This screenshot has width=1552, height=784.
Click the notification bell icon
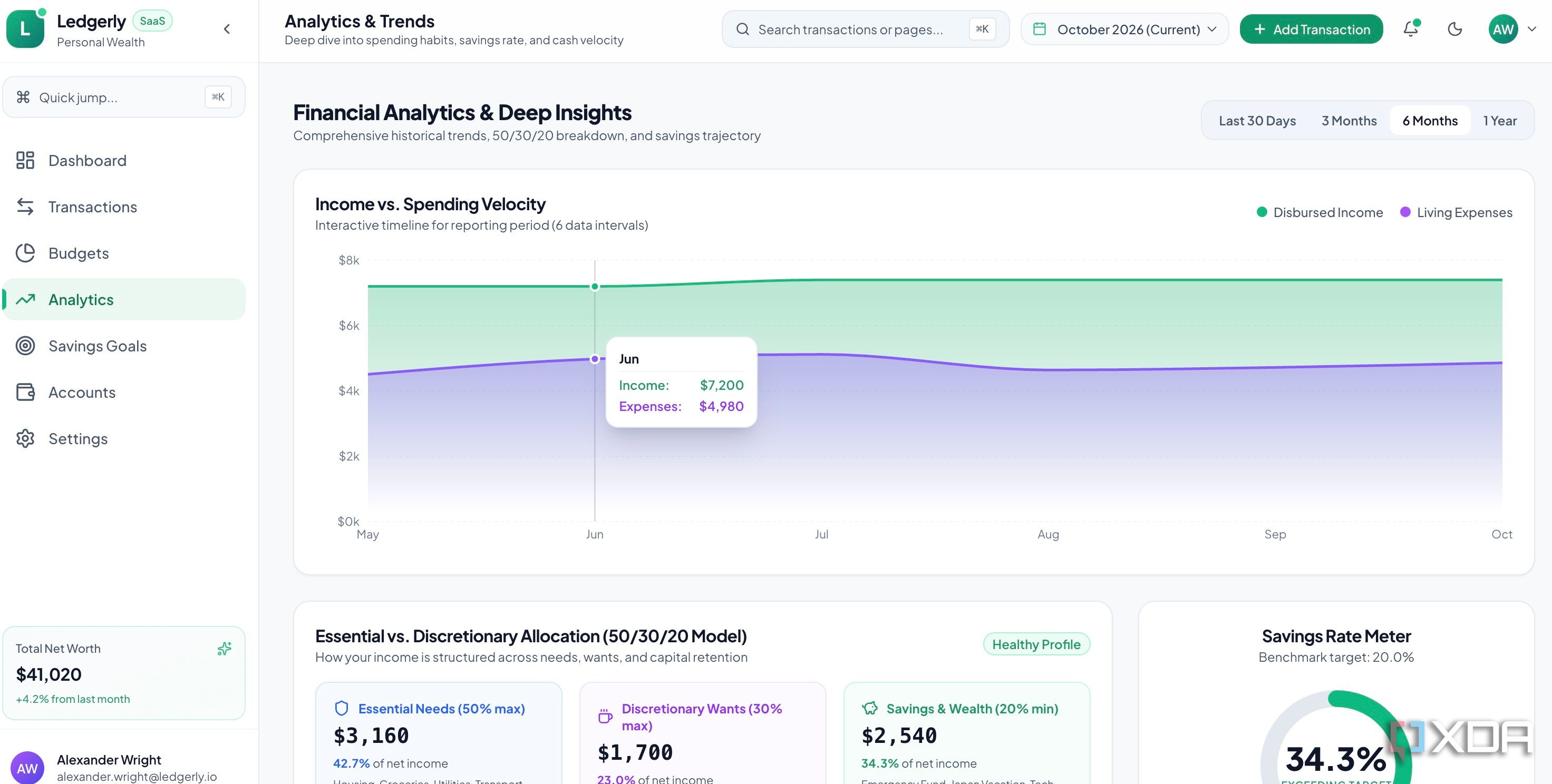point(1410,29)
